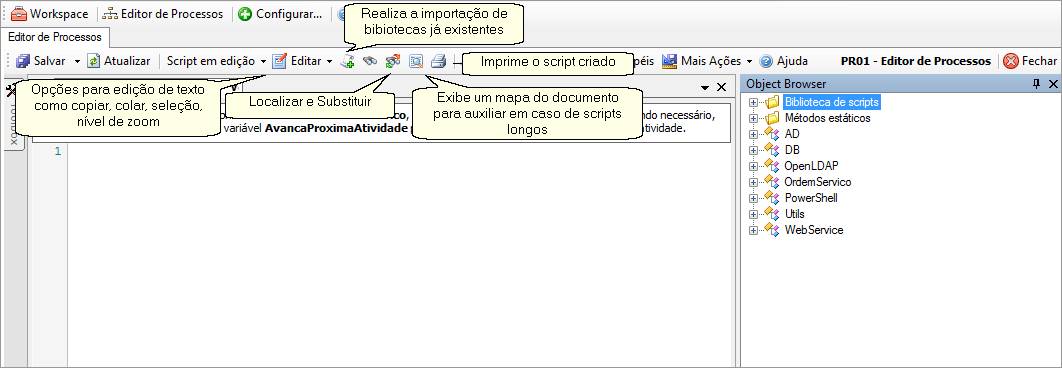Click the Mais Ações chart icon
Screen dimensions: 1062x368
click(669, 61)
